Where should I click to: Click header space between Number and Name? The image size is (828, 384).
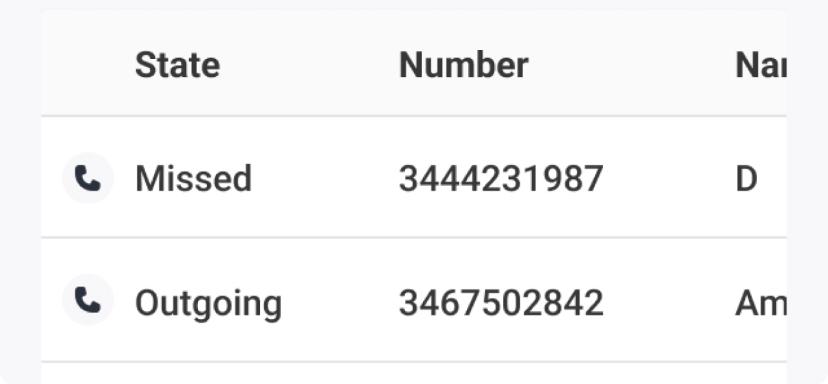coord(632,65)
